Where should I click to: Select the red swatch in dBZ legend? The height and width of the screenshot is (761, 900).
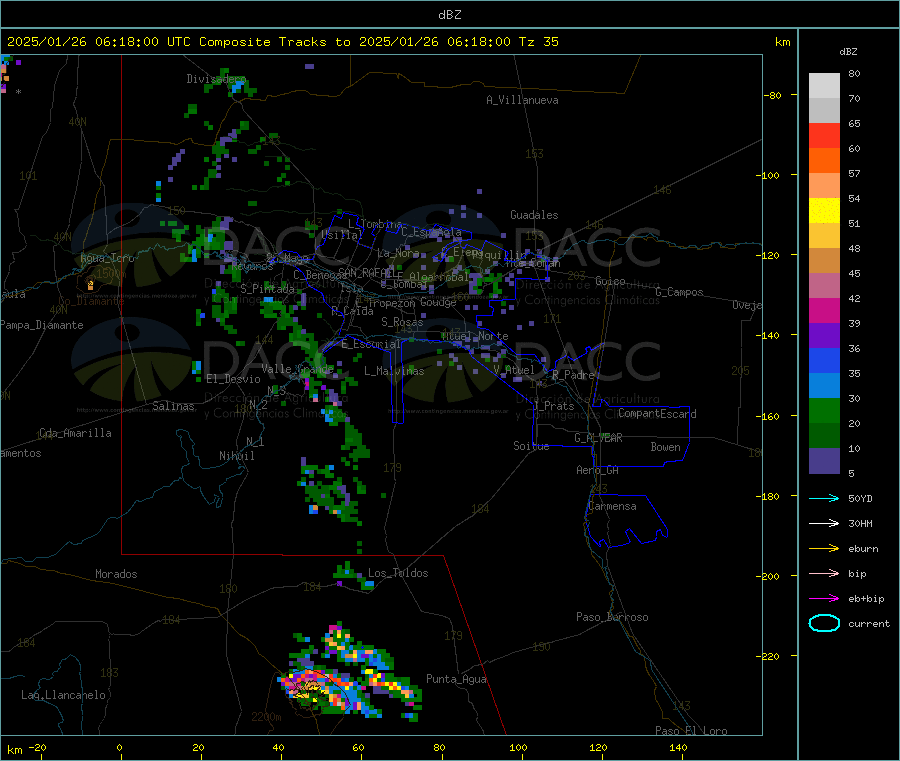pos(824,135)
